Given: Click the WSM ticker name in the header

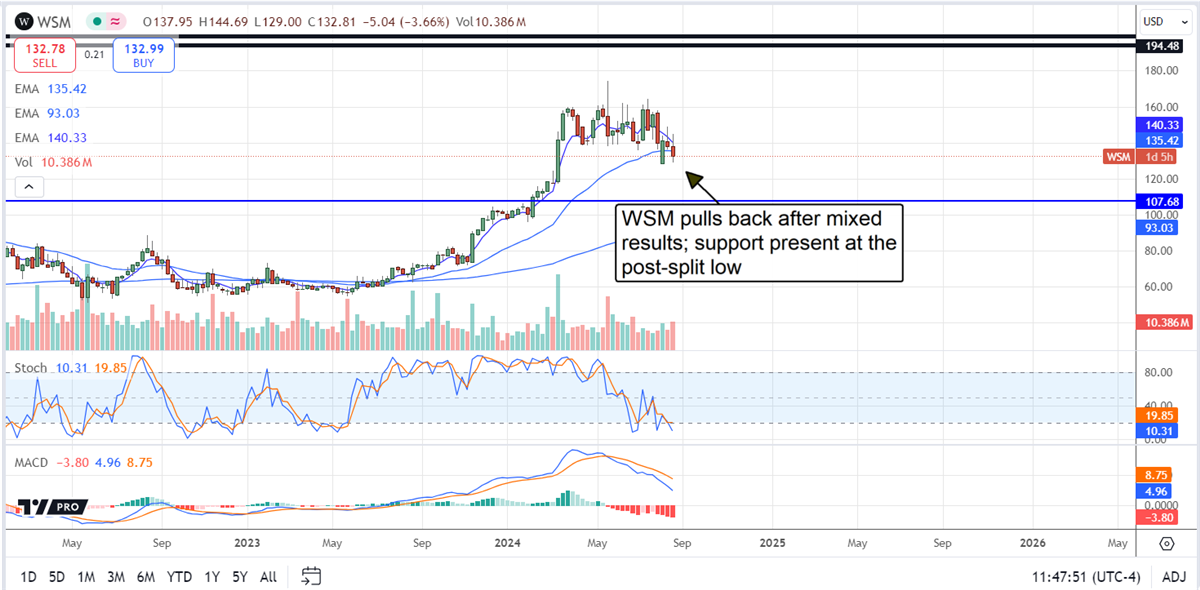Looking at the screenshot, I should click(54, 20).
